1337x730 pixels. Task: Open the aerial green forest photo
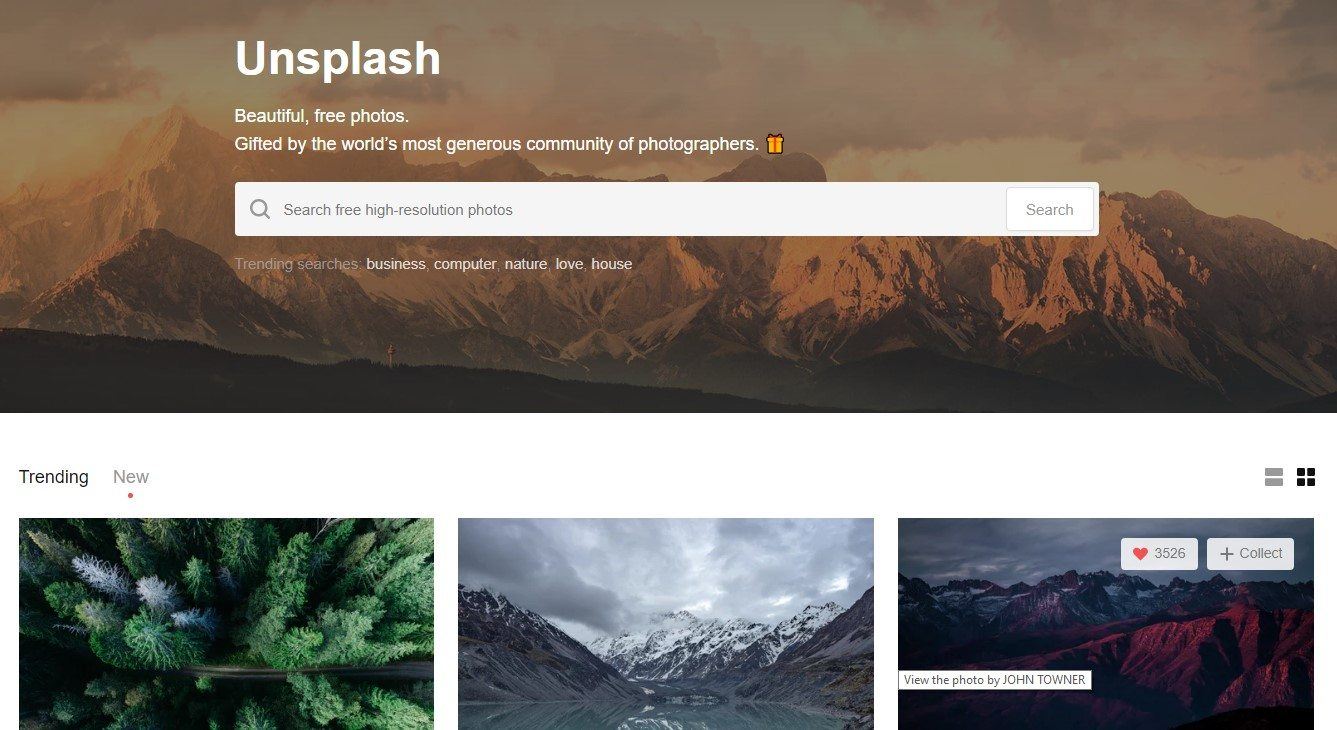click(226, 624)
